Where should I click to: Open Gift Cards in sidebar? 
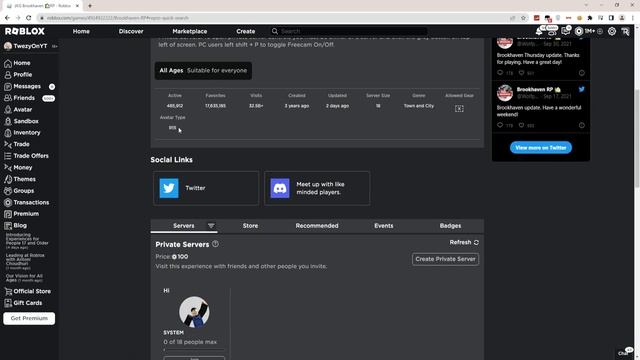tap(23, 303)
